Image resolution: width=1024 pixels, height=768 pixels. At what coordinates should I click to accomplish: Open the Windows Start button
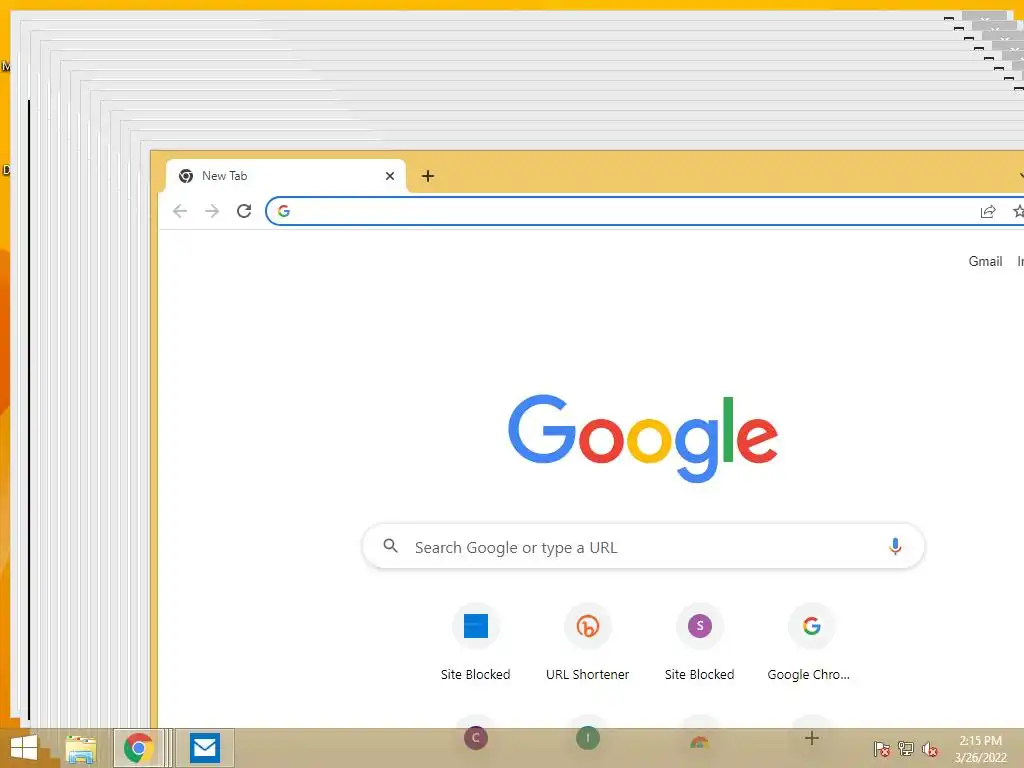coord(24,748)
